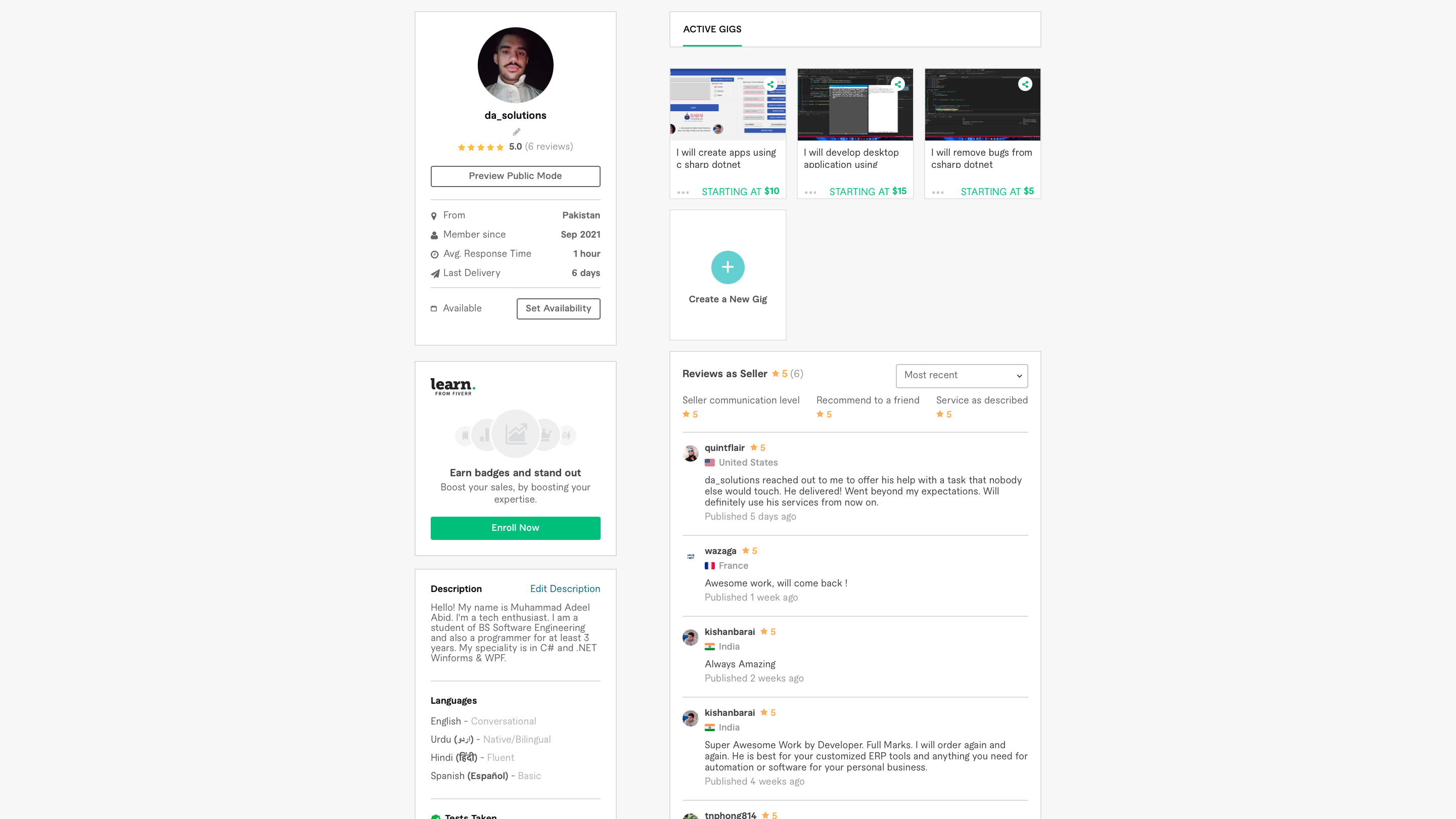The image size is (1456, 819).
Task: Open three-dot menu on $10 gig
Action: (x=683, y=192)
